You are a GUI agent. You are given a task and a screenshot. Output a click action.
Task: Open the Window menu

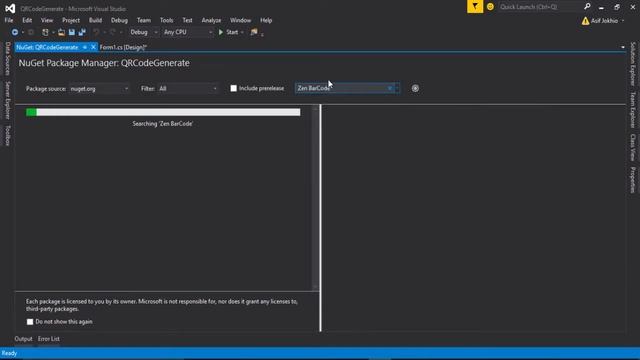240,20
